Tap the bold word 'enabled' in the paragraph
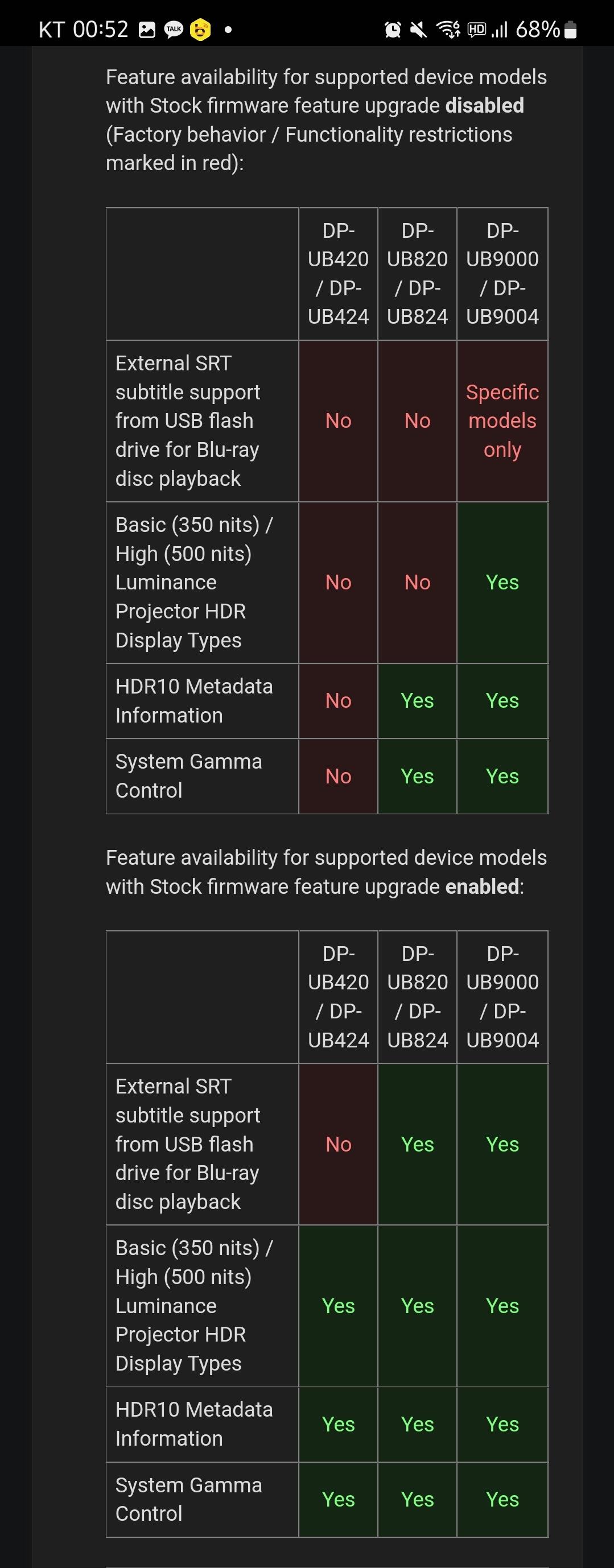 pos(482,886)
